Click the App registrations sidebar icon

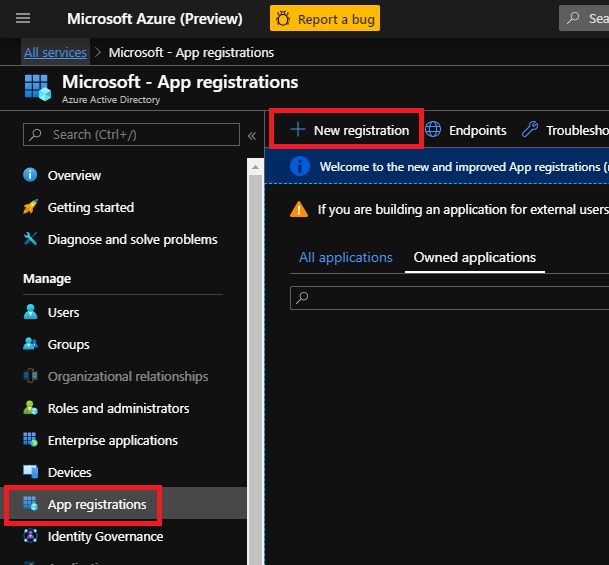click(x=30, y=503)
